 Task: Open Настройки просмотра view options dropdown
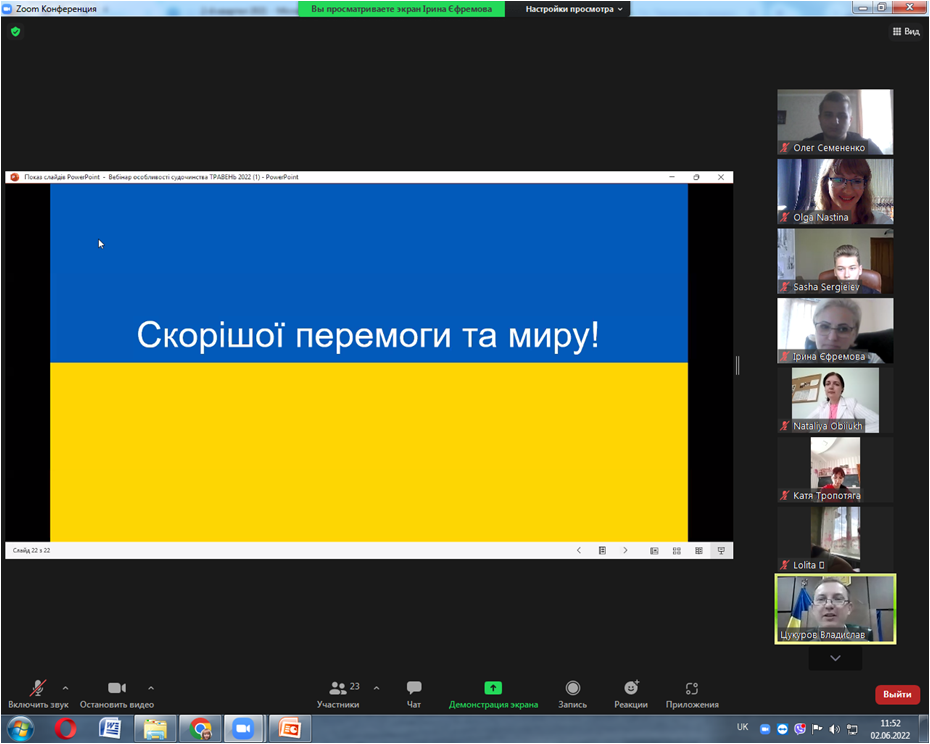574,9
